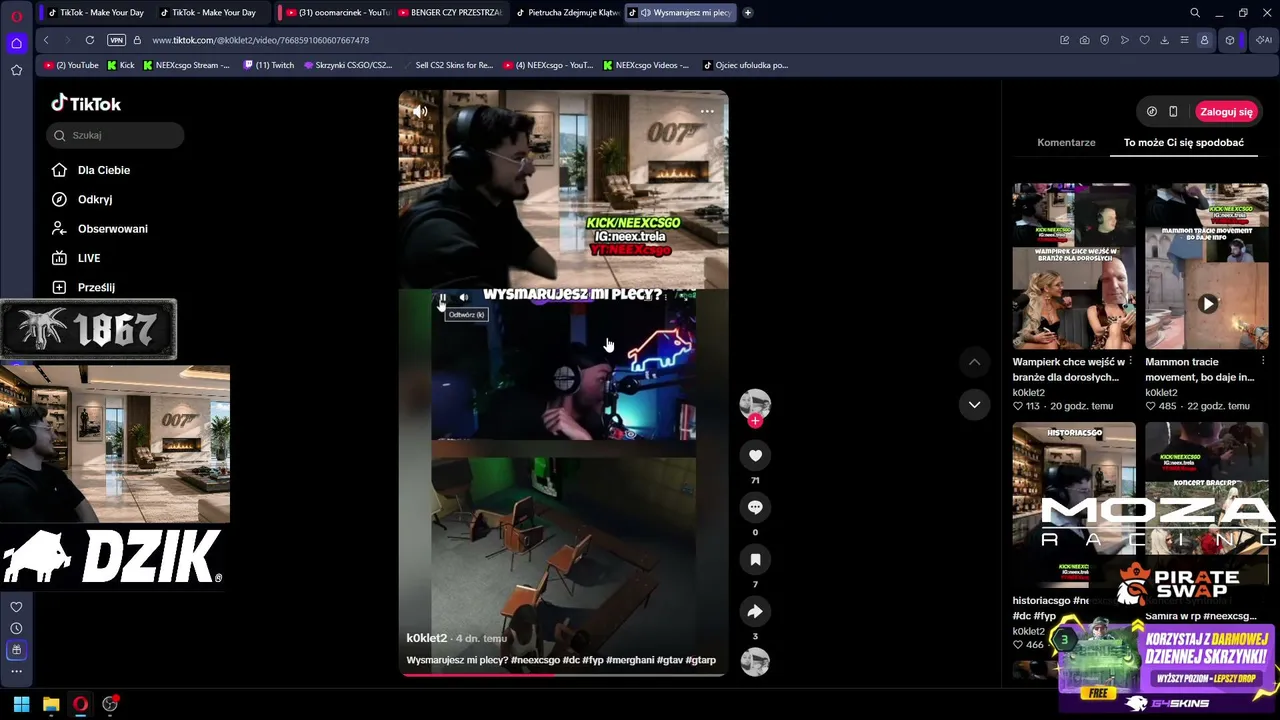1280x720 pixels.
Task: Click the #neexcsgo hashtag in the caption
Action: (x=535, y=660)
